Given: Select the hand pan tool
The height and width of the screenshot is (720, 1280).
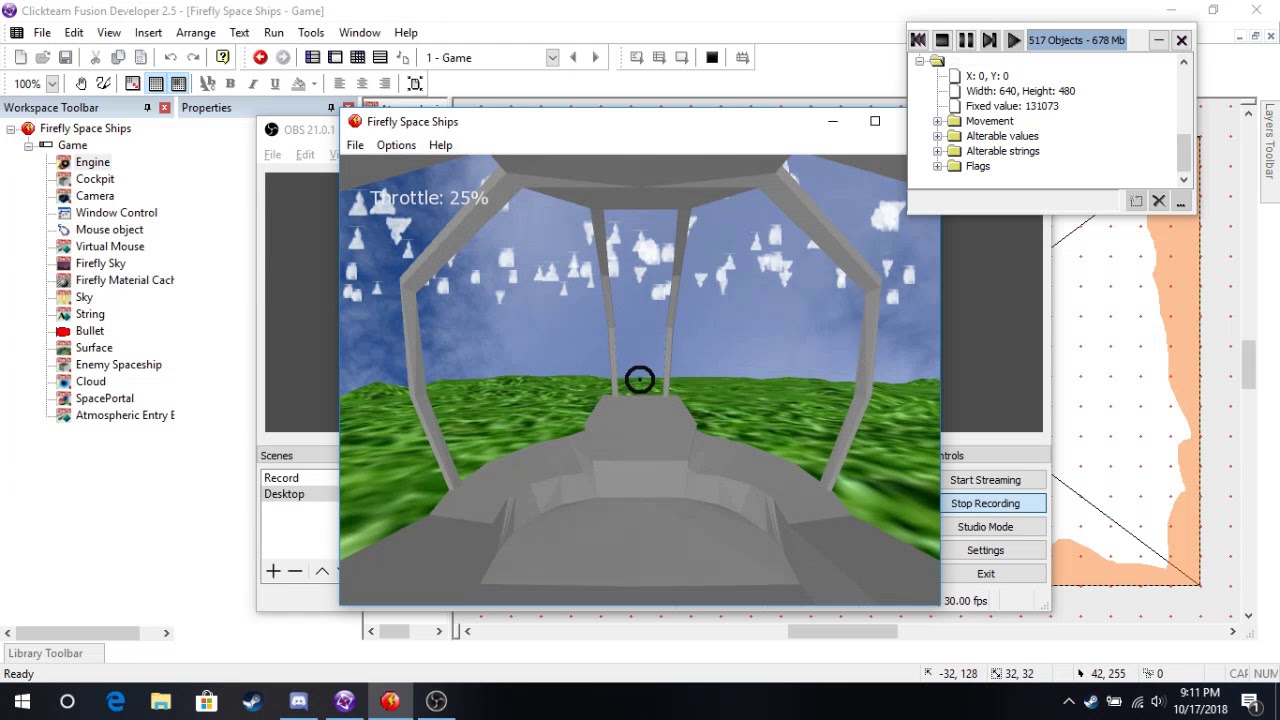Looking at the screenshot, I should (81, 84).
